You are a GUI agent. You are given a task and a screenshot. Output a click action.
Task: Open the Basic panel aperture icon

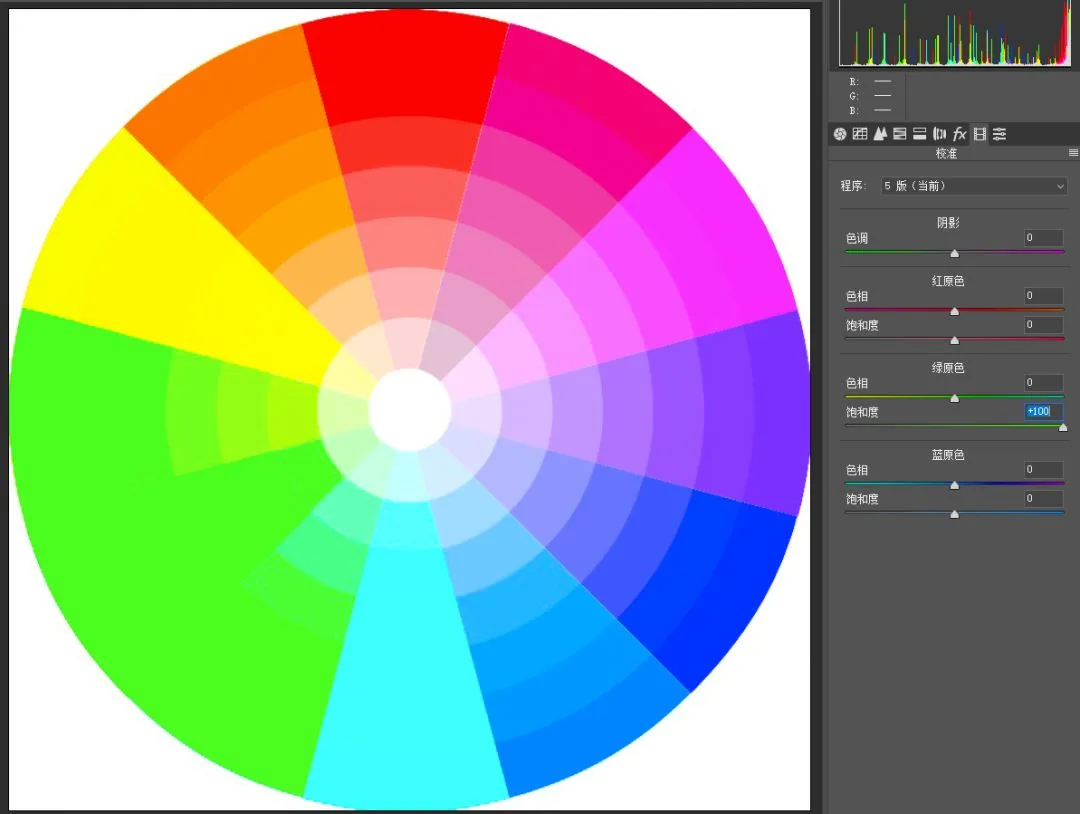tap(840, 134)
